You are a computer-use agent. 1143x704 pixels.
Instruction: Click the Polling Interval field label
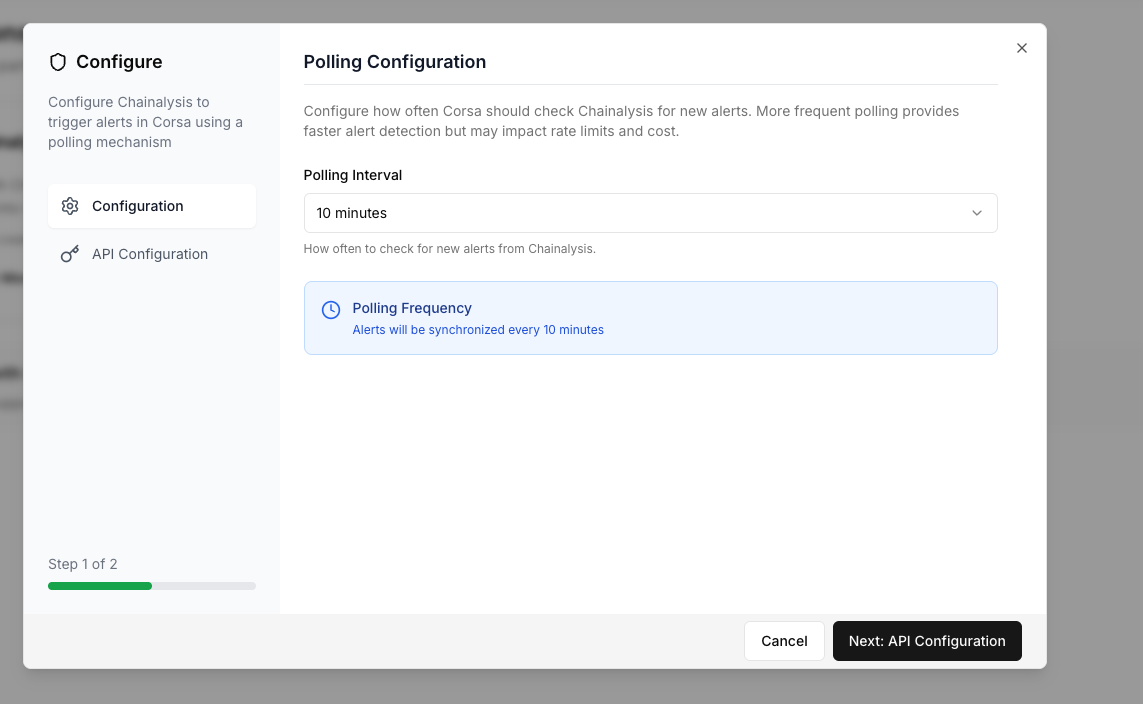pyautogui.click(x=353, y=175)
